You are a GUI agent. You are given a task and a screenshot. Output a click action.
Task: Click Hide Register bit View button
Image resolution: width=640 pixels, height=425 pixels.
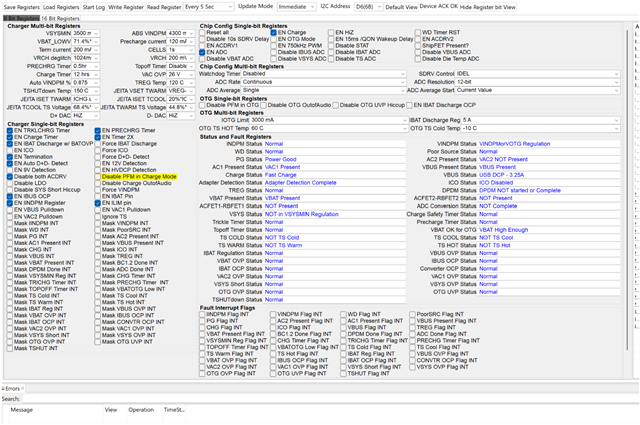click(487, 7)
